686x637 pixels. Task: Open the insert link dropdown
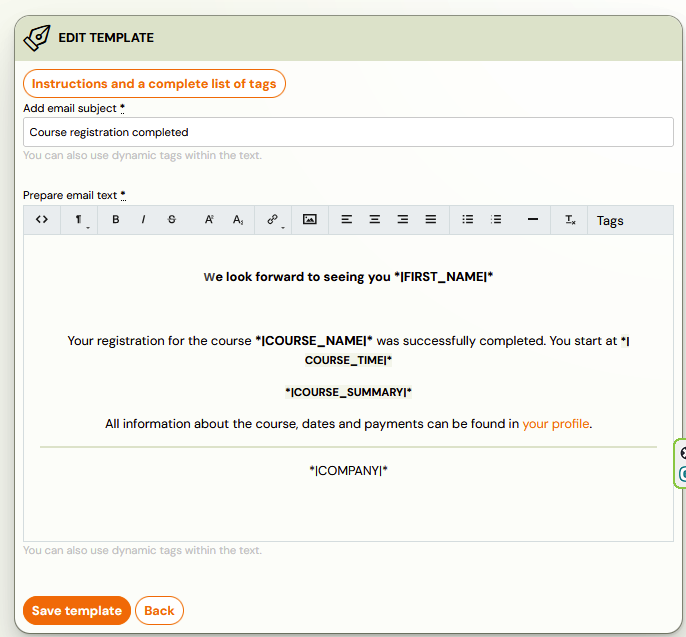(x=273, y=220)
